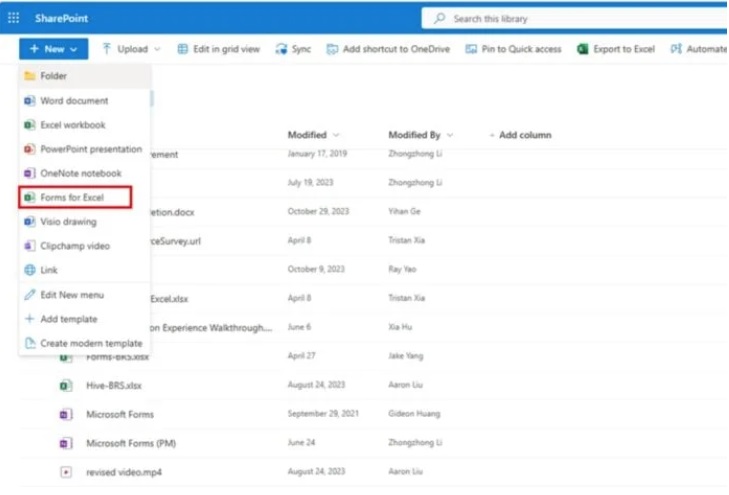Open the Microsoft Forms item

pos(120,414)
